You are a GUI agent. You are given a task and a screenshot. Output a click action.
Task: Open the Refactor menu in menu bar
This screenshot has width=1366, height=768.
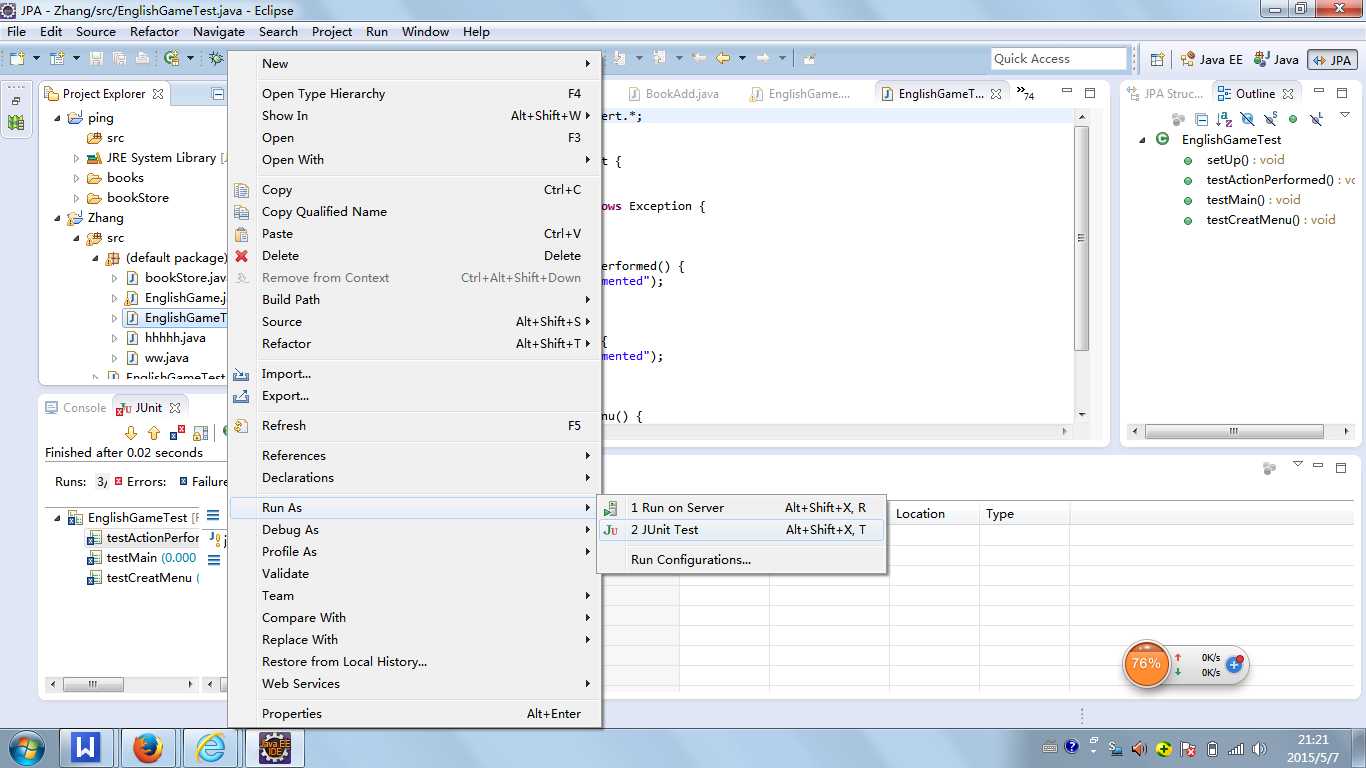coord(154,32)
